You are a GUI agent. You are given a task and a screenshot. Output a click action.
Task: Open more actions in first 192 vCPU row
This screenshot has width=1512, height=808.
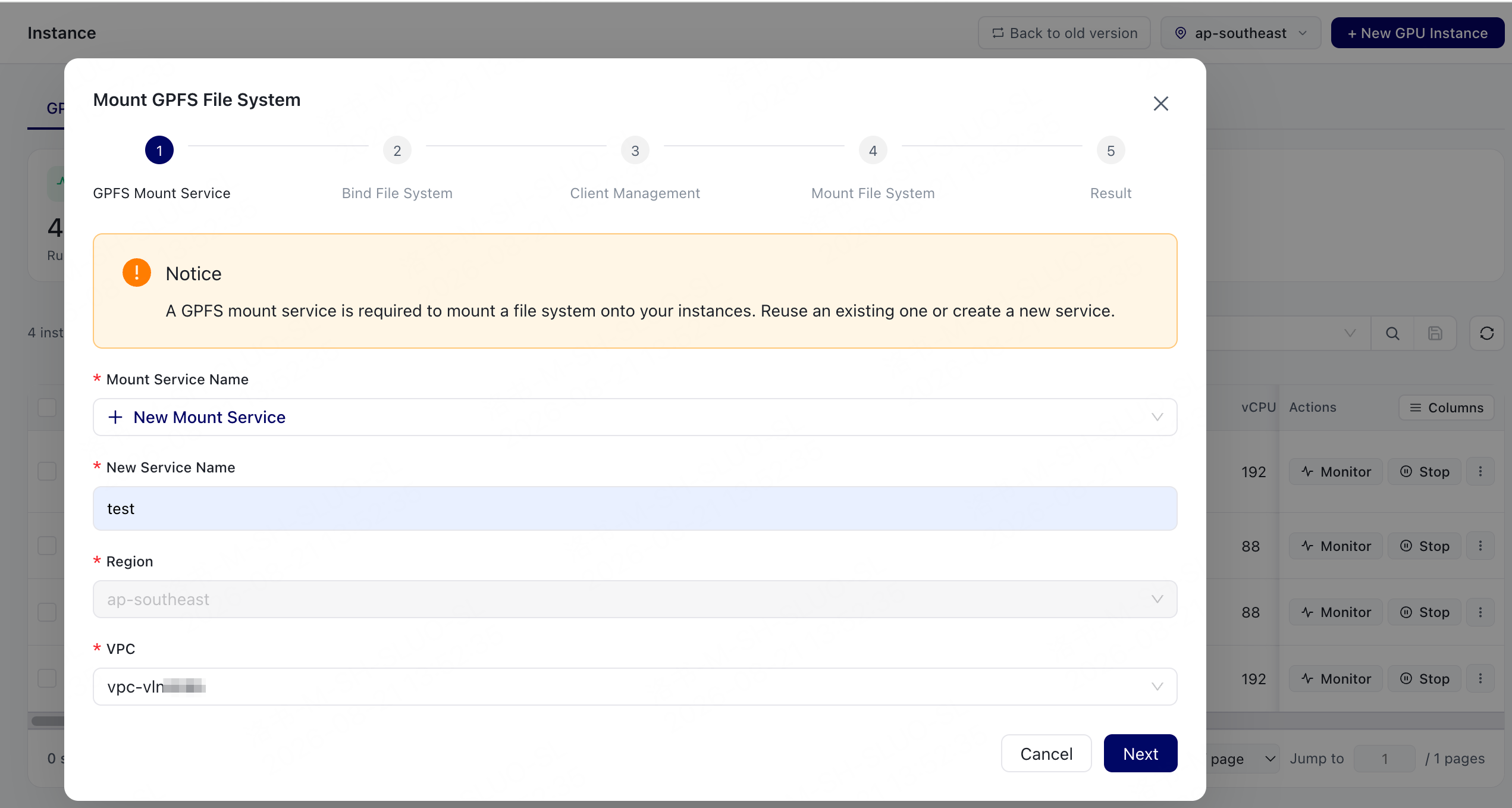click(1480, 472)
